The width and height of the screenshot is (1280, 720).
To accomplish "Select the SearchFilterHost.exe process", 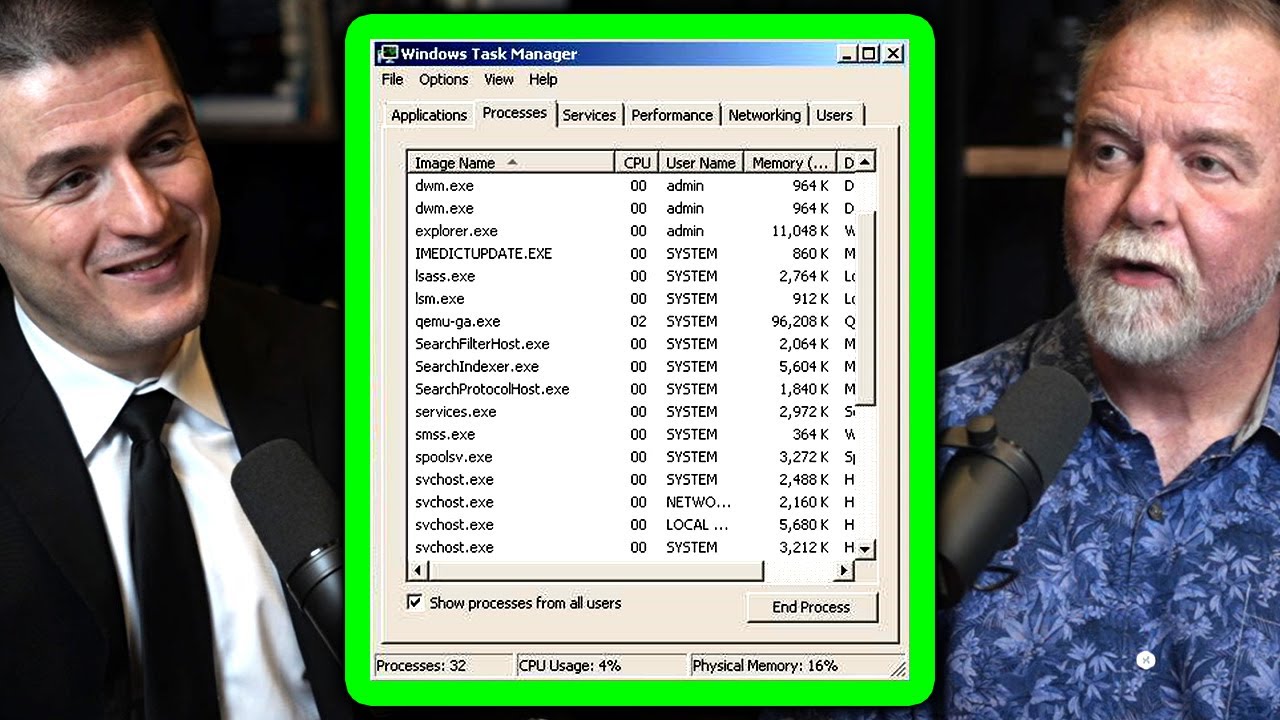I will 632,344.
